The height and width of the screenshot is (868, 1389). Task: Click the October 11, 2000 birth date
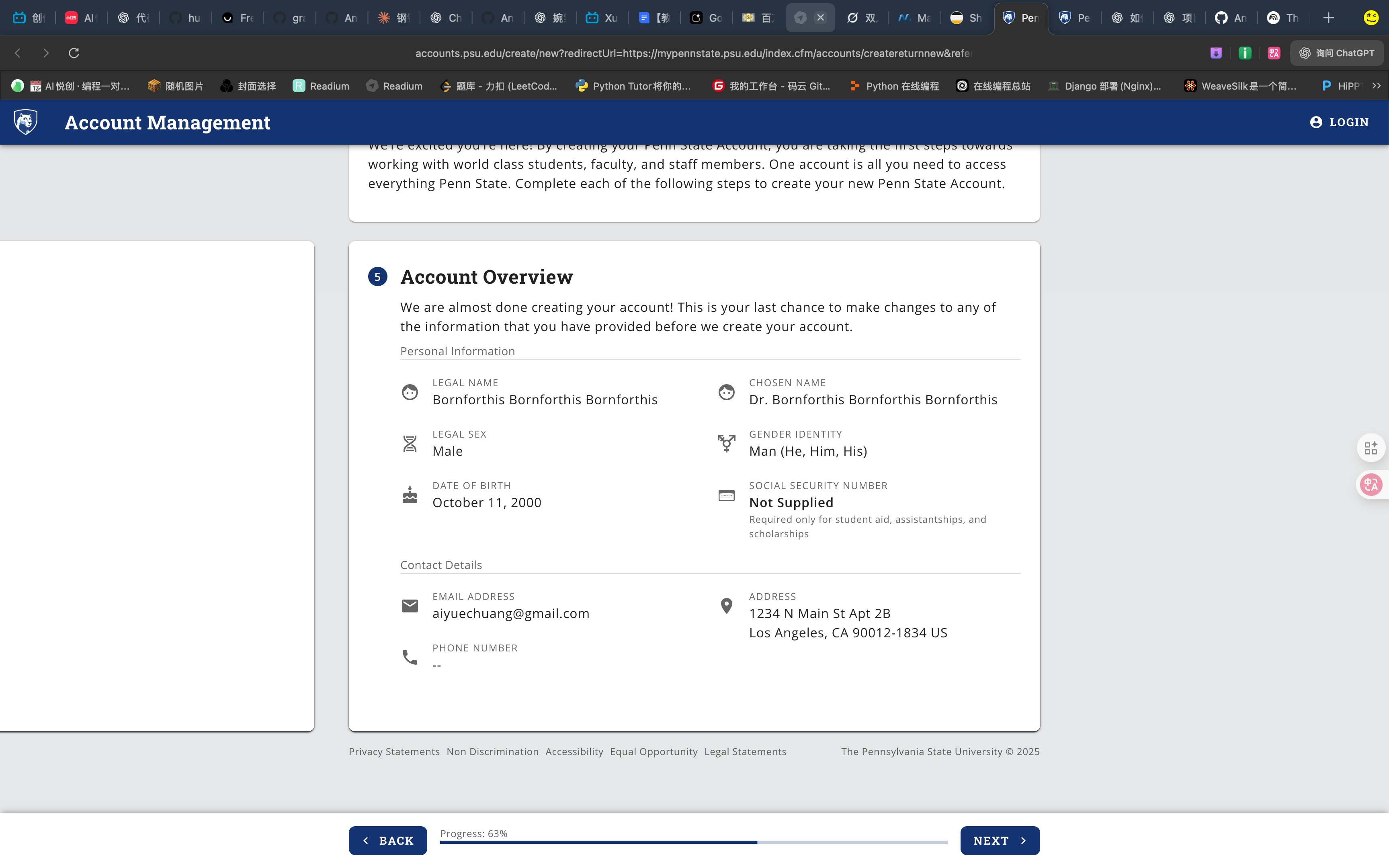(487, 502)
